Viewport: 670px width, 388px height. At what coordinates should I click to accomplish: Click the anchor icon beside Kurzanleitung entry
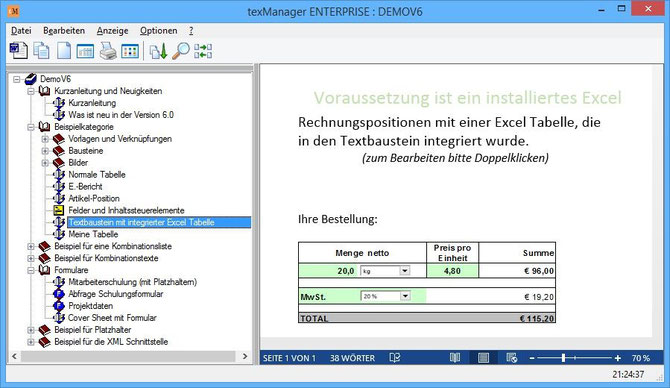[59, 103]
